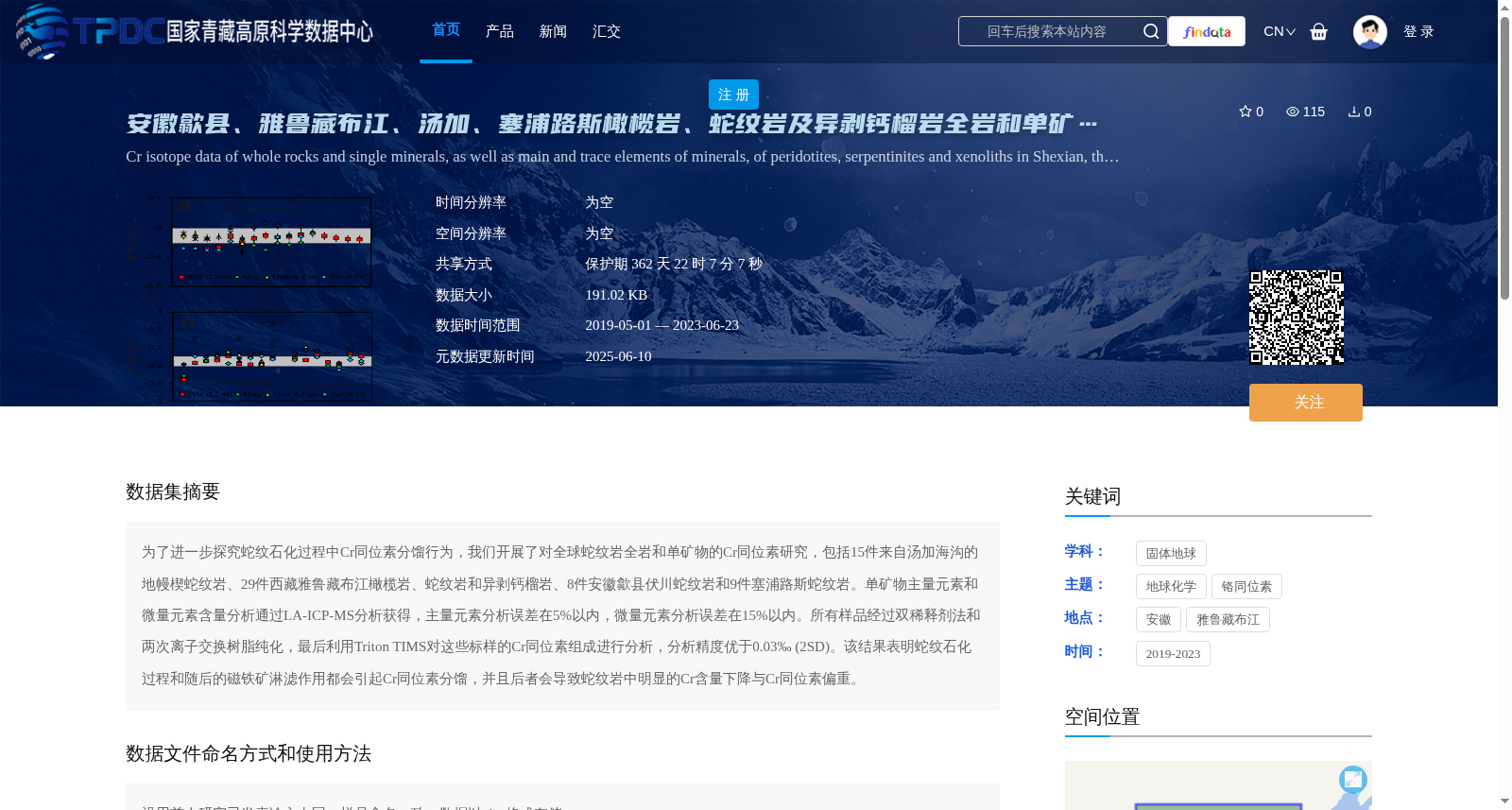The width and height of the screenshot is (1512, 810).
Task: Select the 雅鲁藏布江 location tag
Action: click(1228, 619)
